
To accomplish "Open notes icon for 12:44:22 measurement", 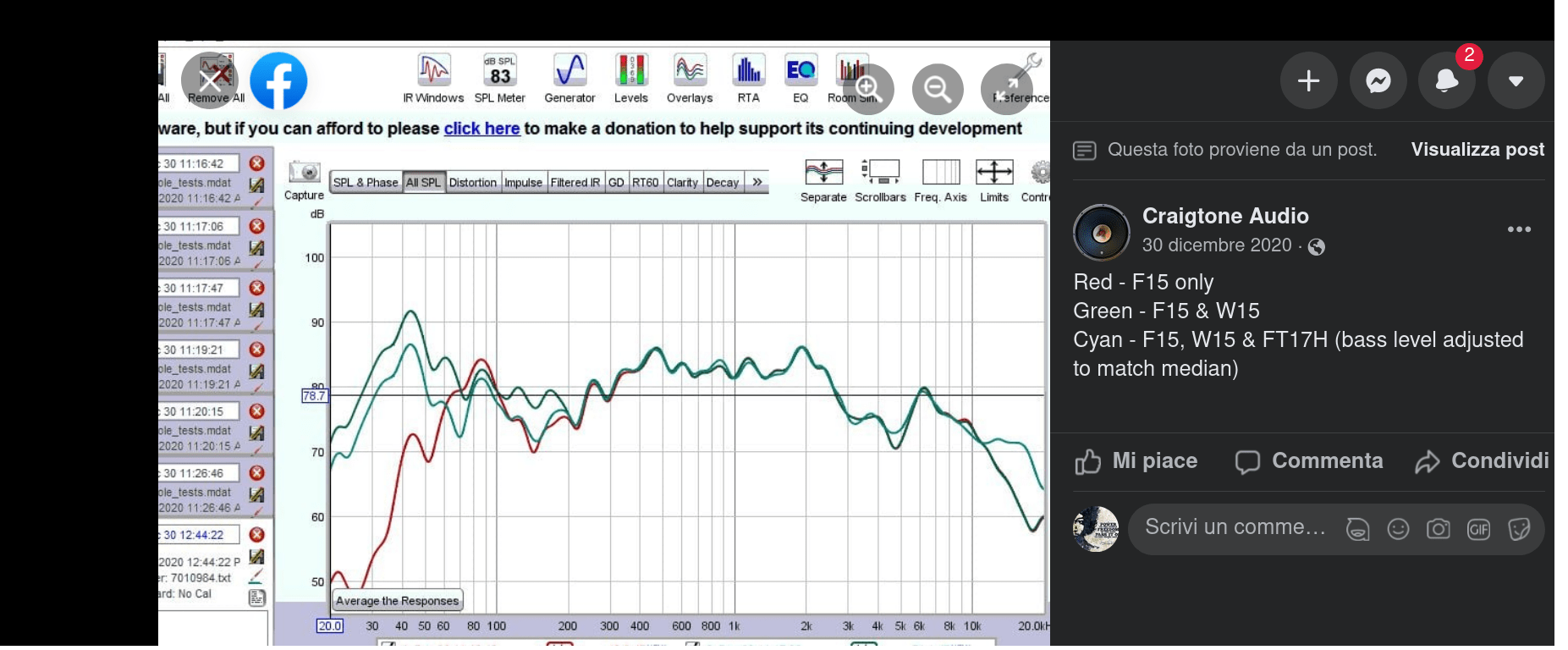I will pos(257,598).
